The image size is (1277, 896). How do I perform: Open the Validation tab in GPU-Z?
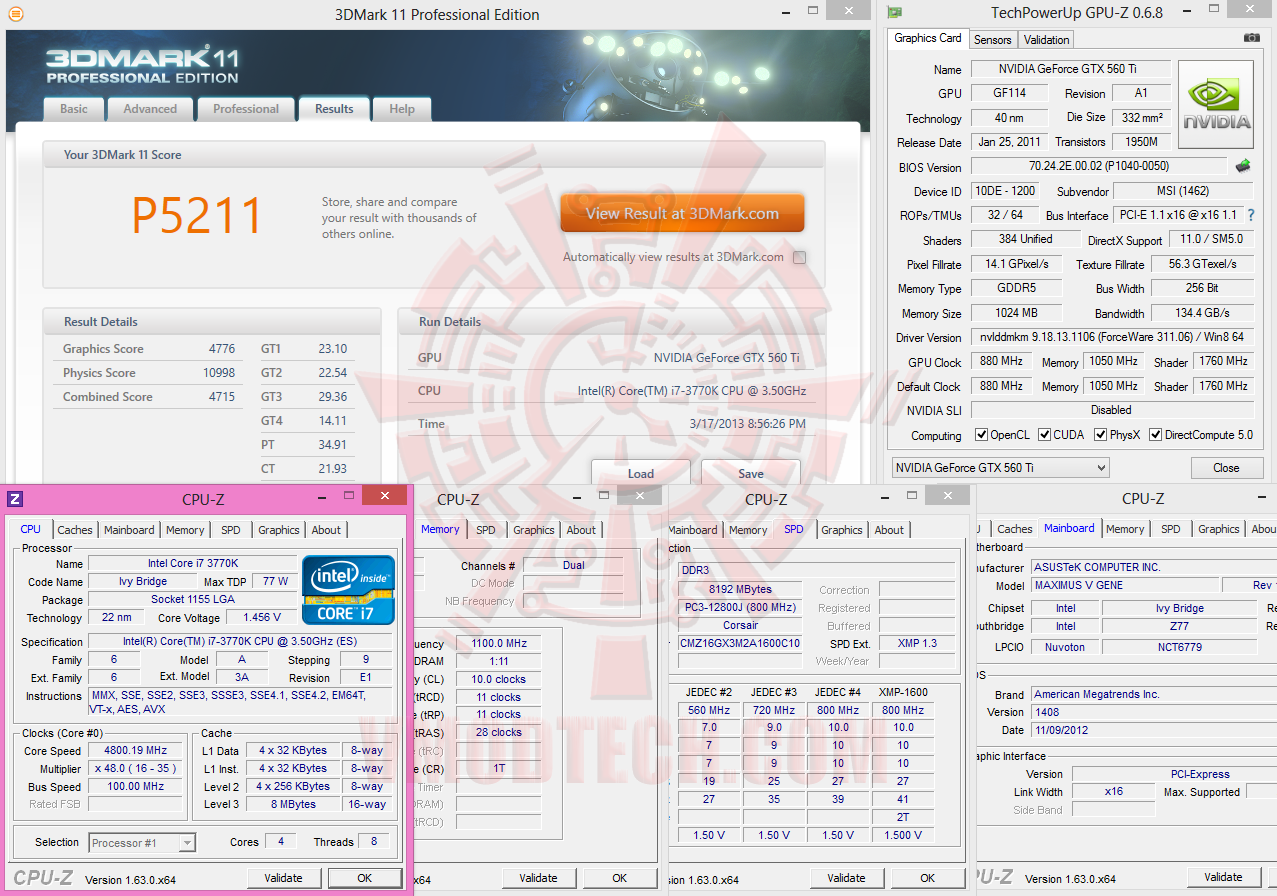1047,40
